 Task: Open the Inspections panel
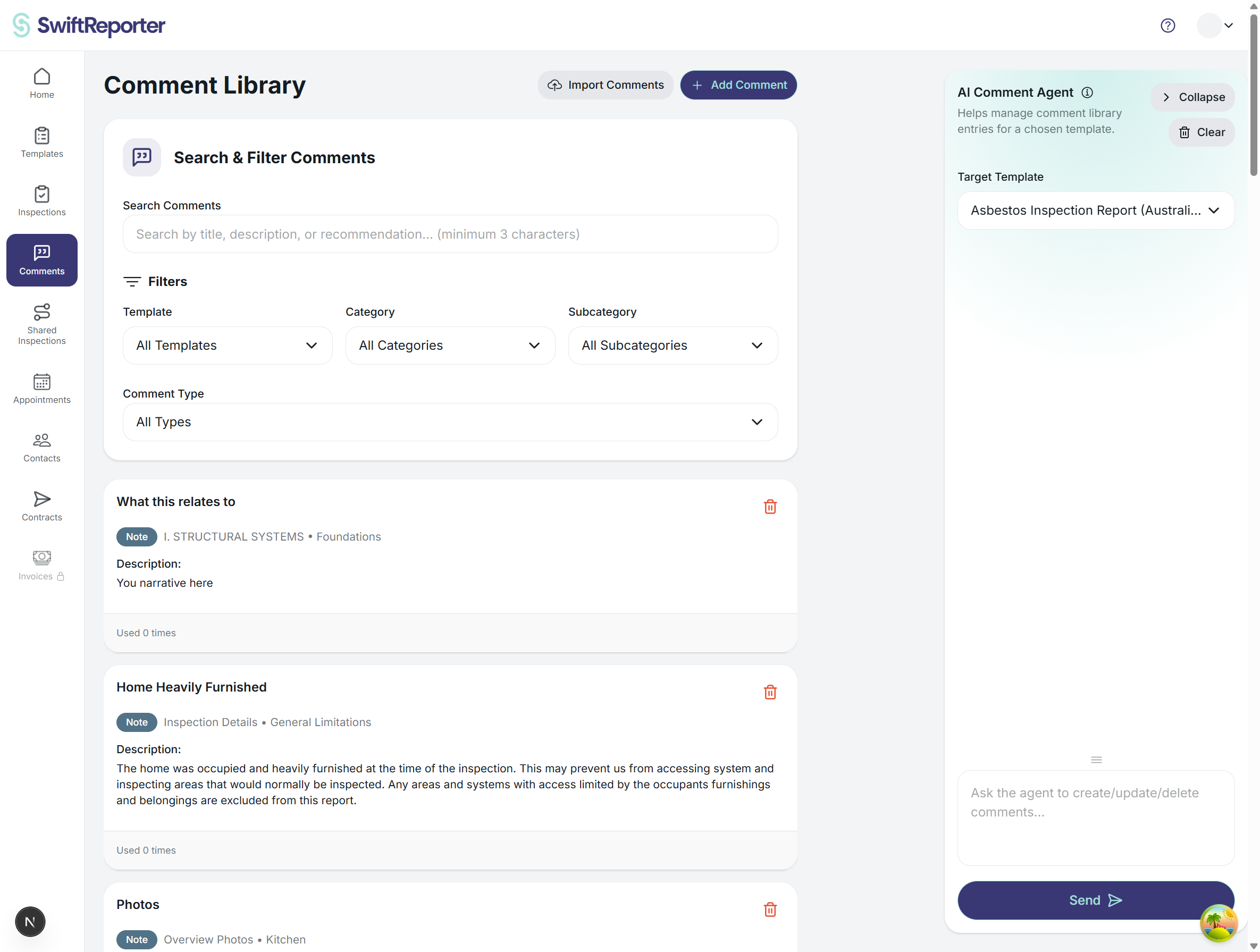point(41,200)
